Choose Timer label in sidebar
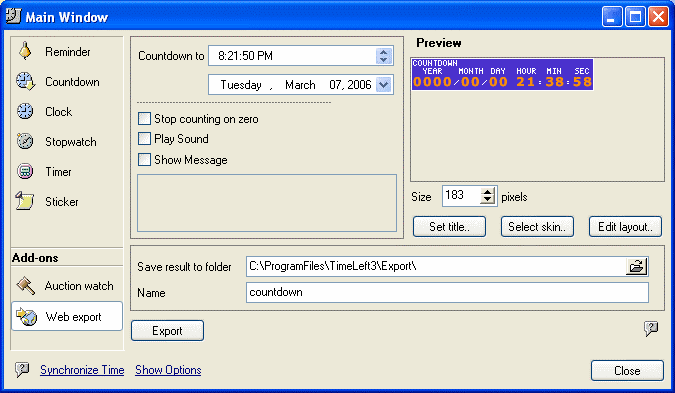This screenshot has height=393, width=675. (59, 172)
